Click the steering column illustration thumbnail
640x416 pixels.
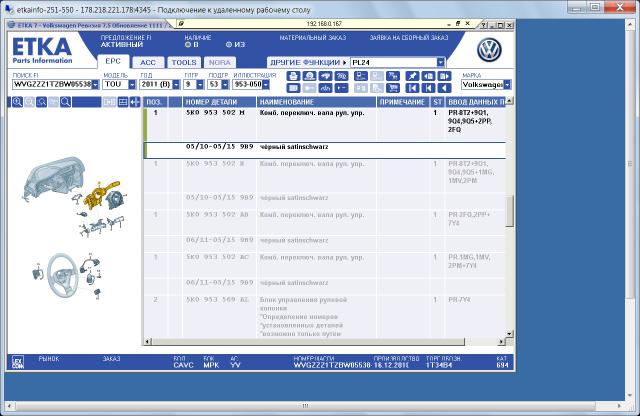pos(74,198)
